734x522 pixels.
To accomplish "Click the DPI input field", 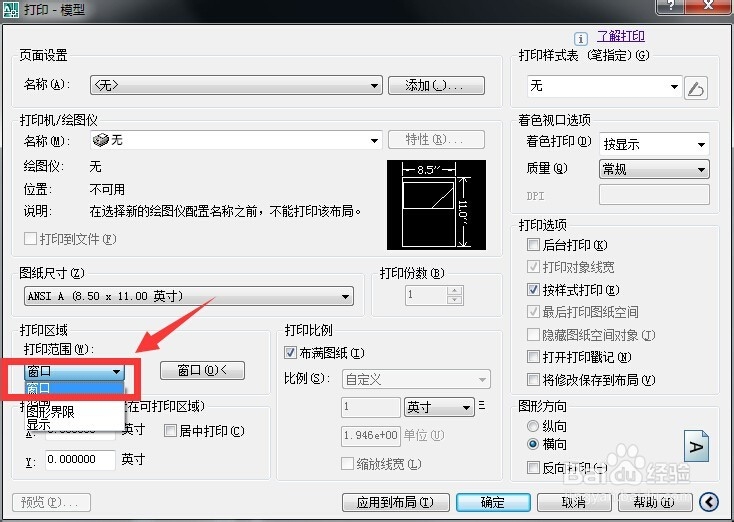I will 654,194.
